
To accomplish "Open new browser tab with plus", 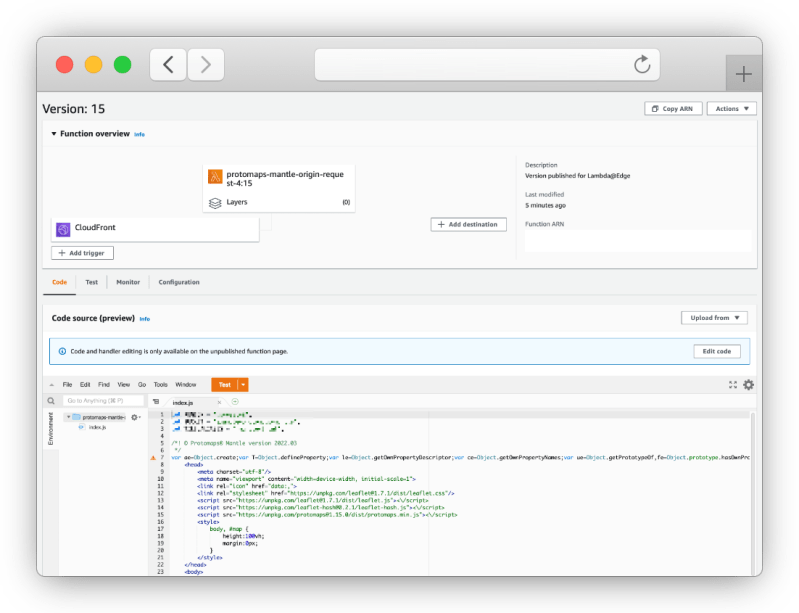I will pos(743,74).
